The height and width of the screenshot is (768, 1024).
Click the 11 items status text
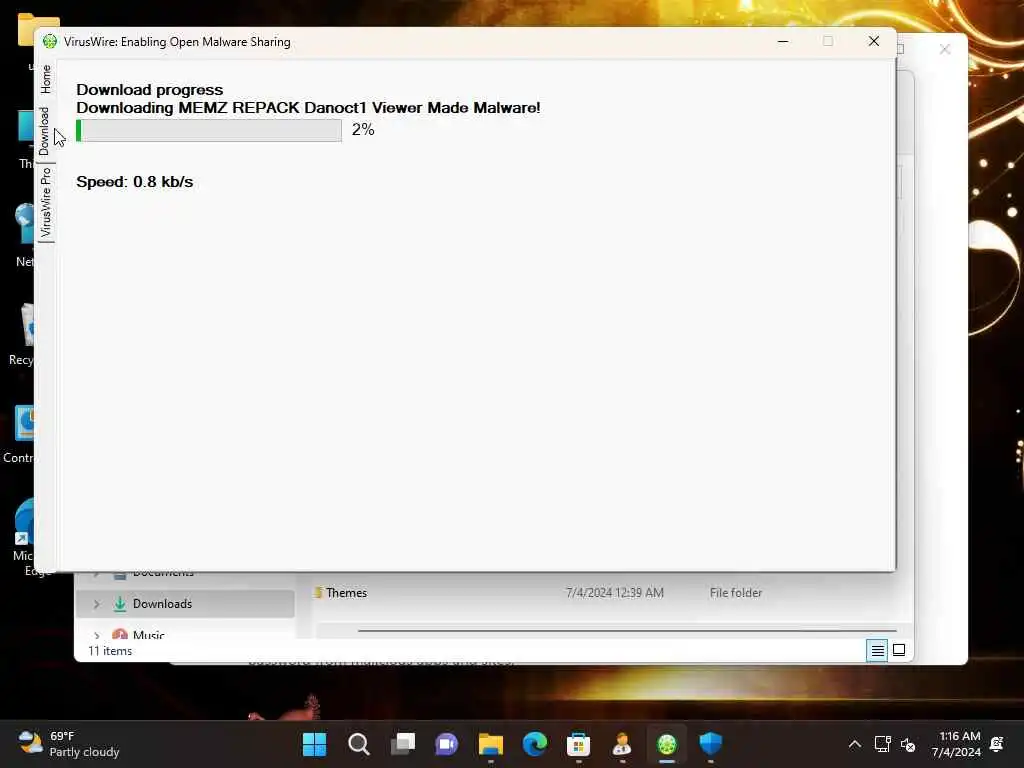click(110, 651)
